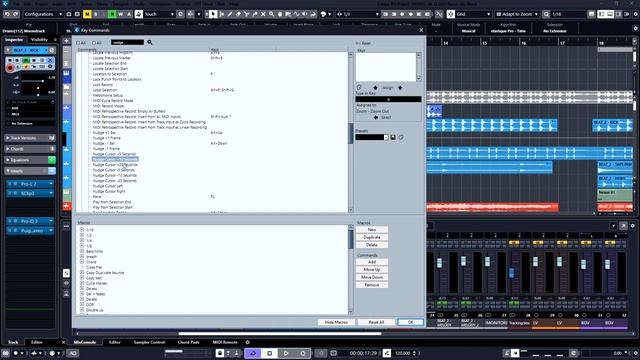Toggle the Equalizers bypass green button

click(x=52, y=160)
